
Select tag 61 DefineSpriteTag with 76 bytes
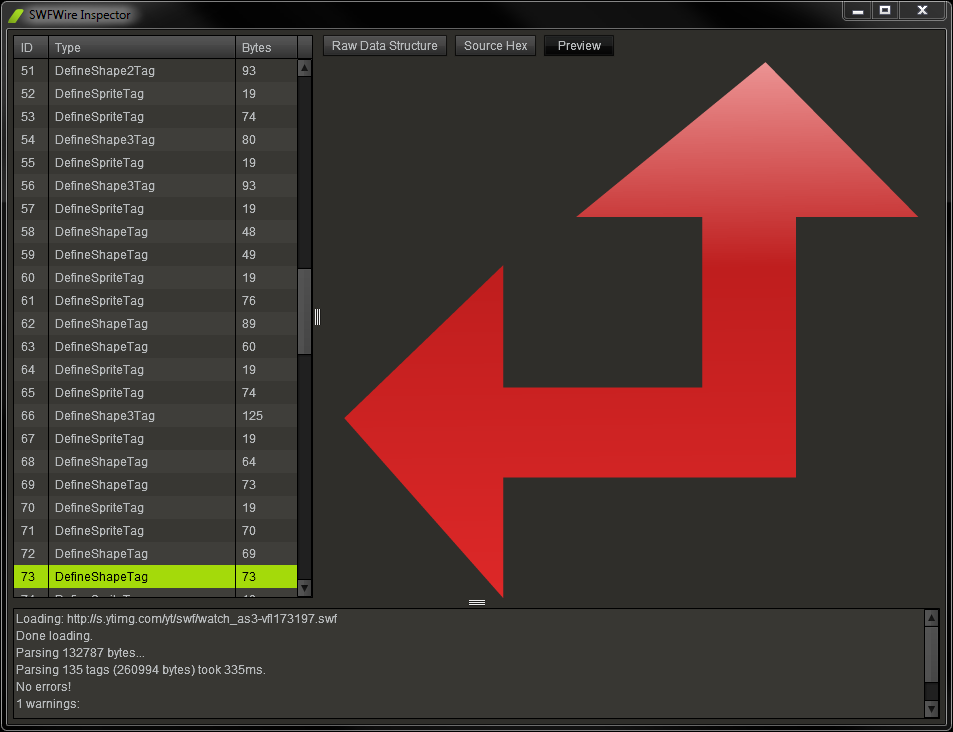[156, 301]
